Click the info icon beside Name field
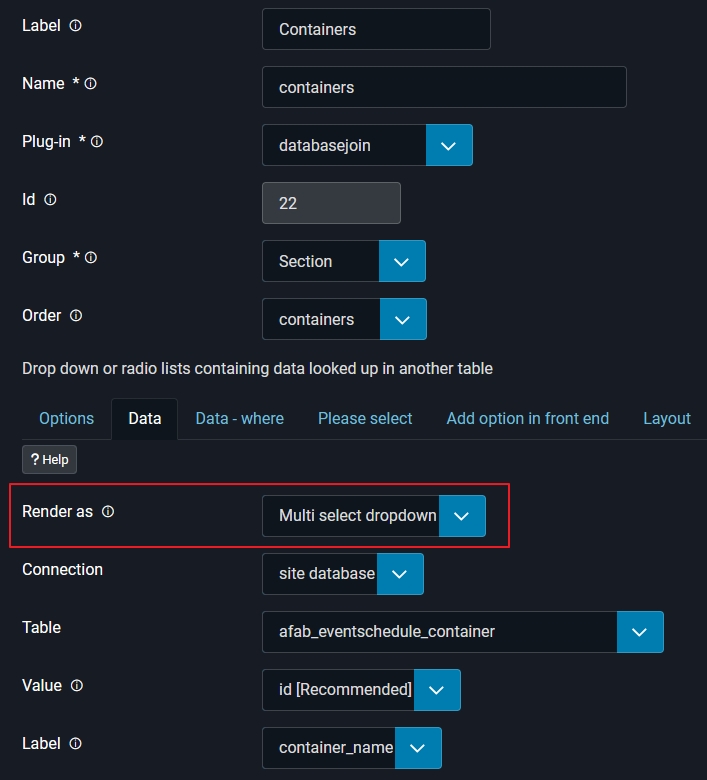 (x=91, y=84)
